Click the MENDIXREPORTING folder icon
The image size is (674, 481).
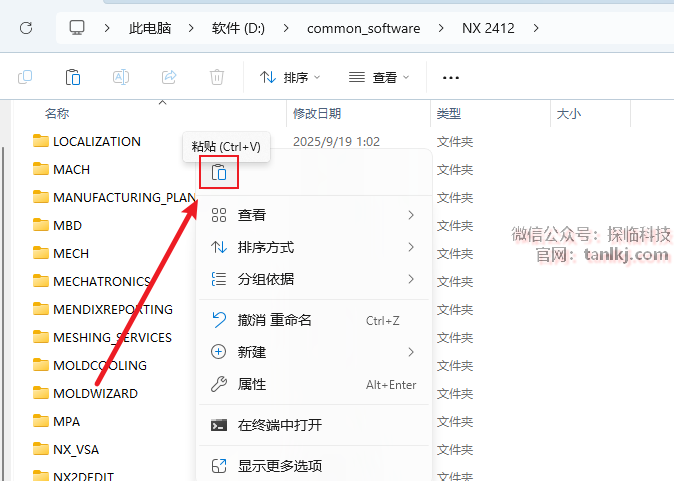(41, 309)
